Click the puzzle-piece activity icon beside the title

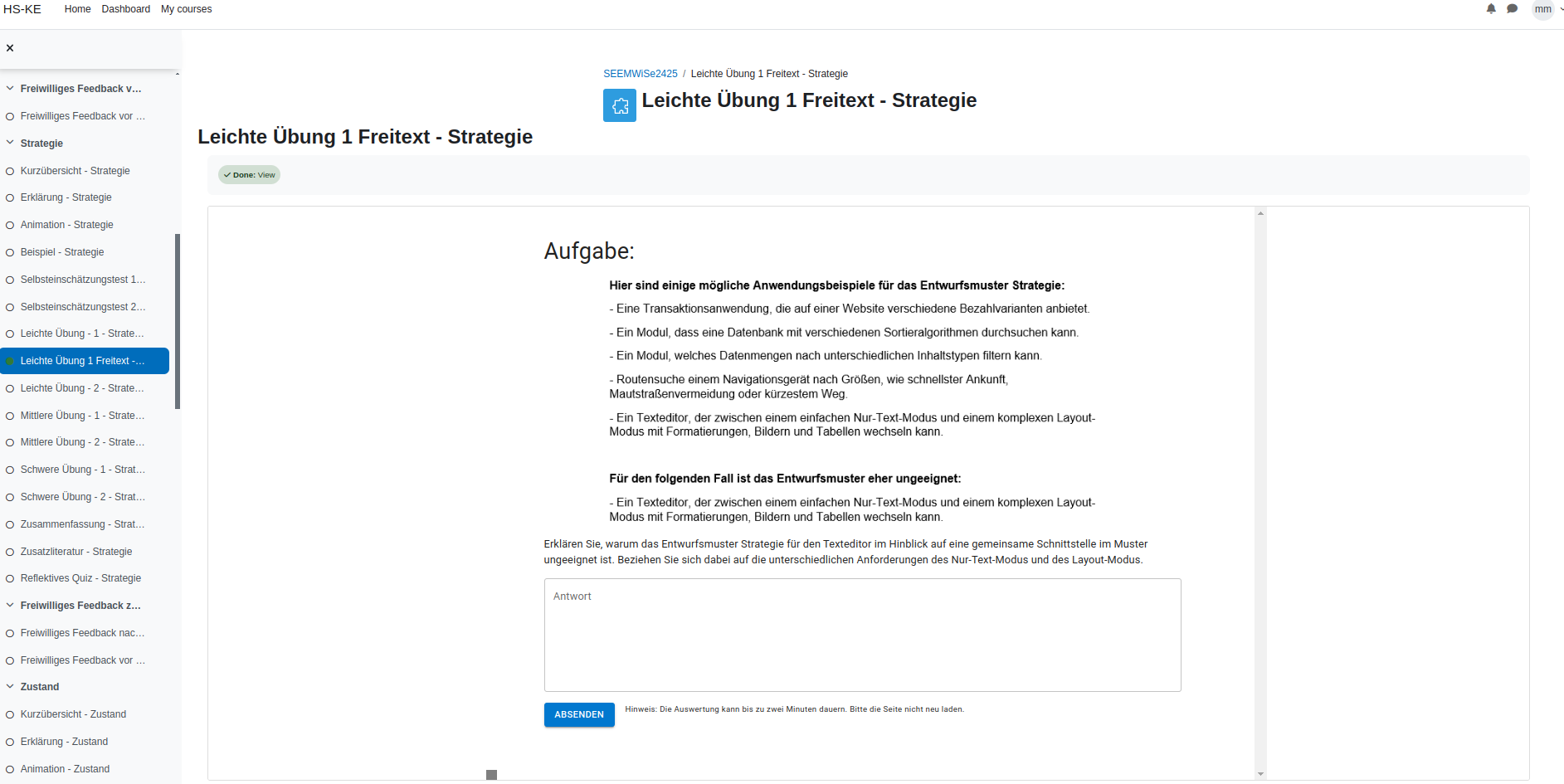pyautogui.click(x=619, y=105)
